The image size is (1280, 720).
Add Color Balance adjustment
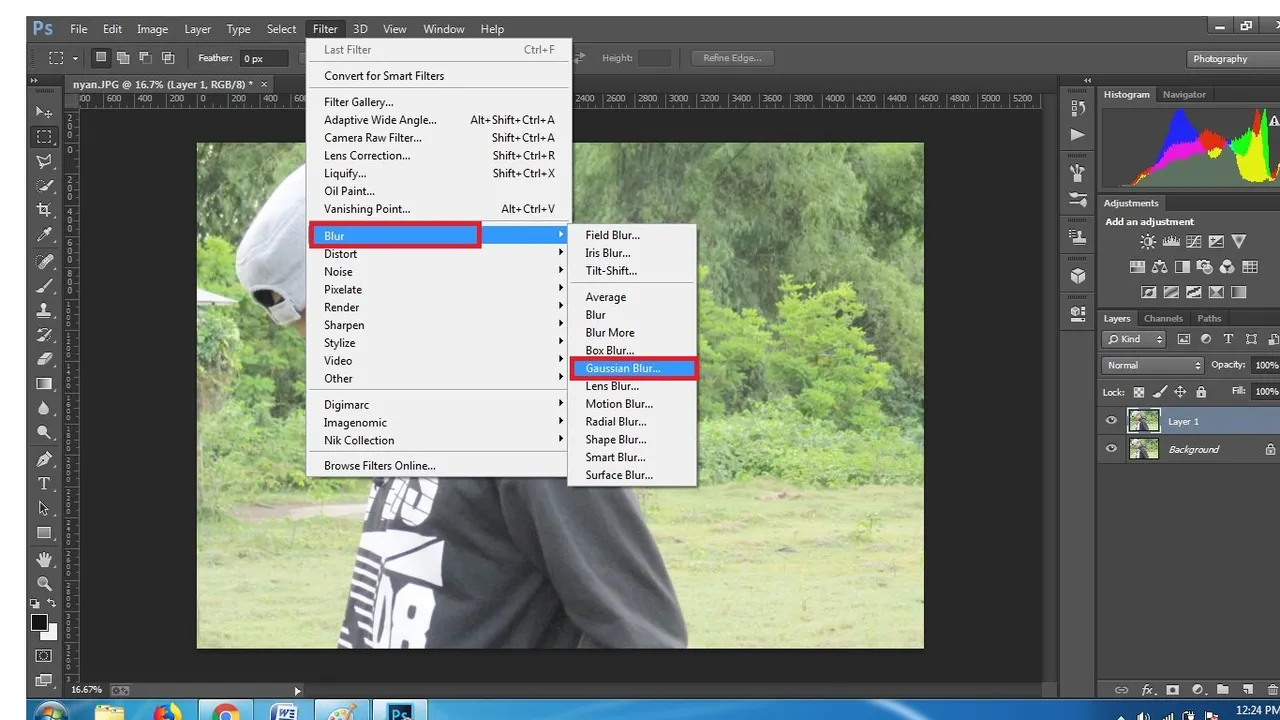pyautogui.click(x=1159, y=267)
